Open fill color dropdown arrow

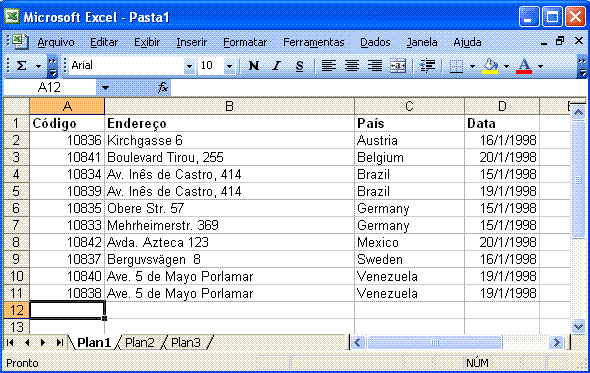tap(506, 66)
